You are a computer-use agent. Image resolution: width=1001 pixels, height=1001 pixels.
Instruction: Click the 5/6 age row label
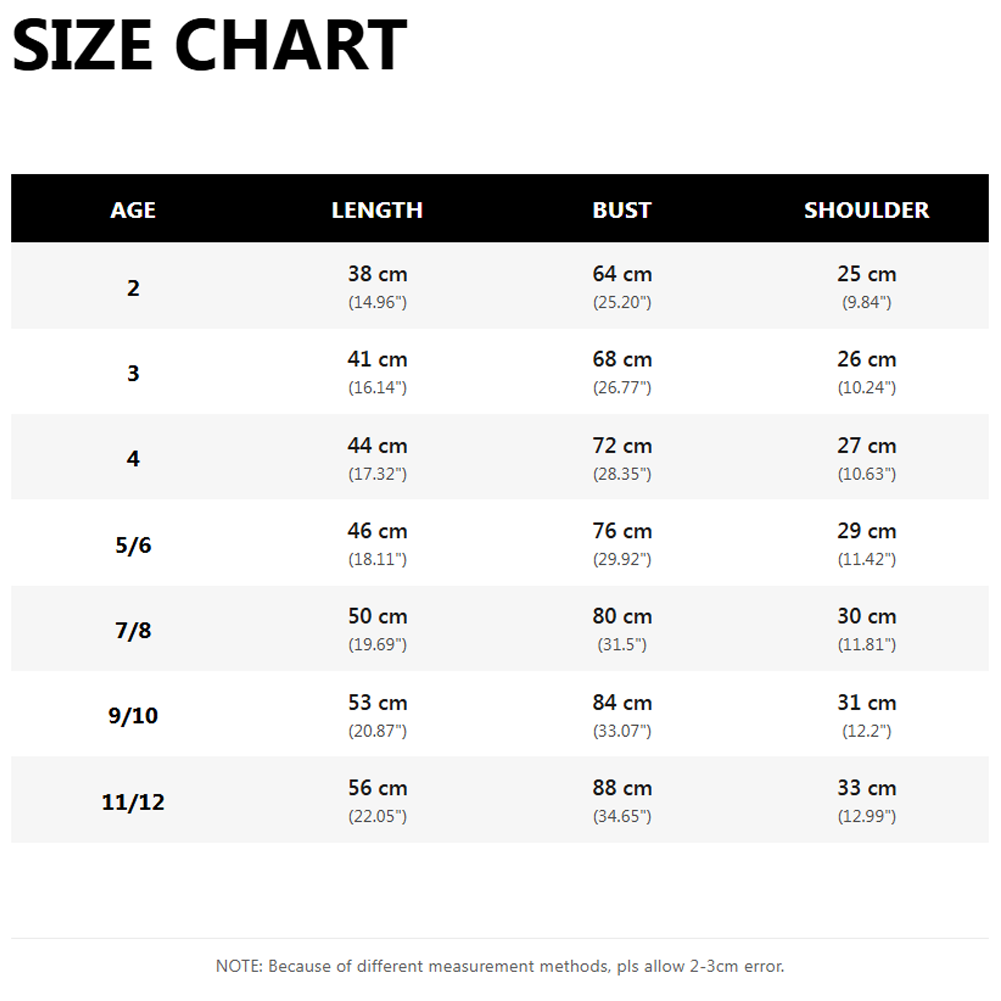133,545
